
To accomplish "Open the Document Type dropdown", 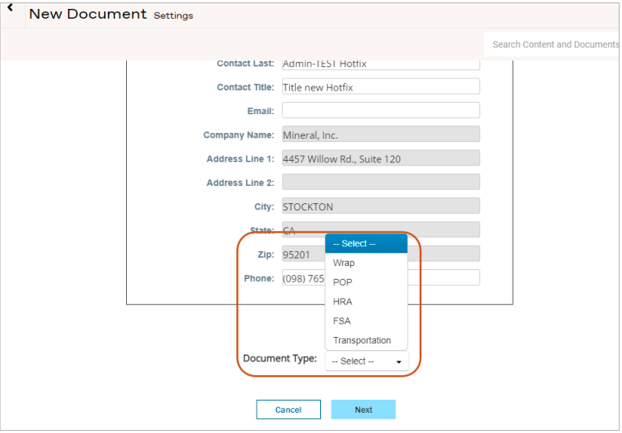I will (x=367, y=361).
